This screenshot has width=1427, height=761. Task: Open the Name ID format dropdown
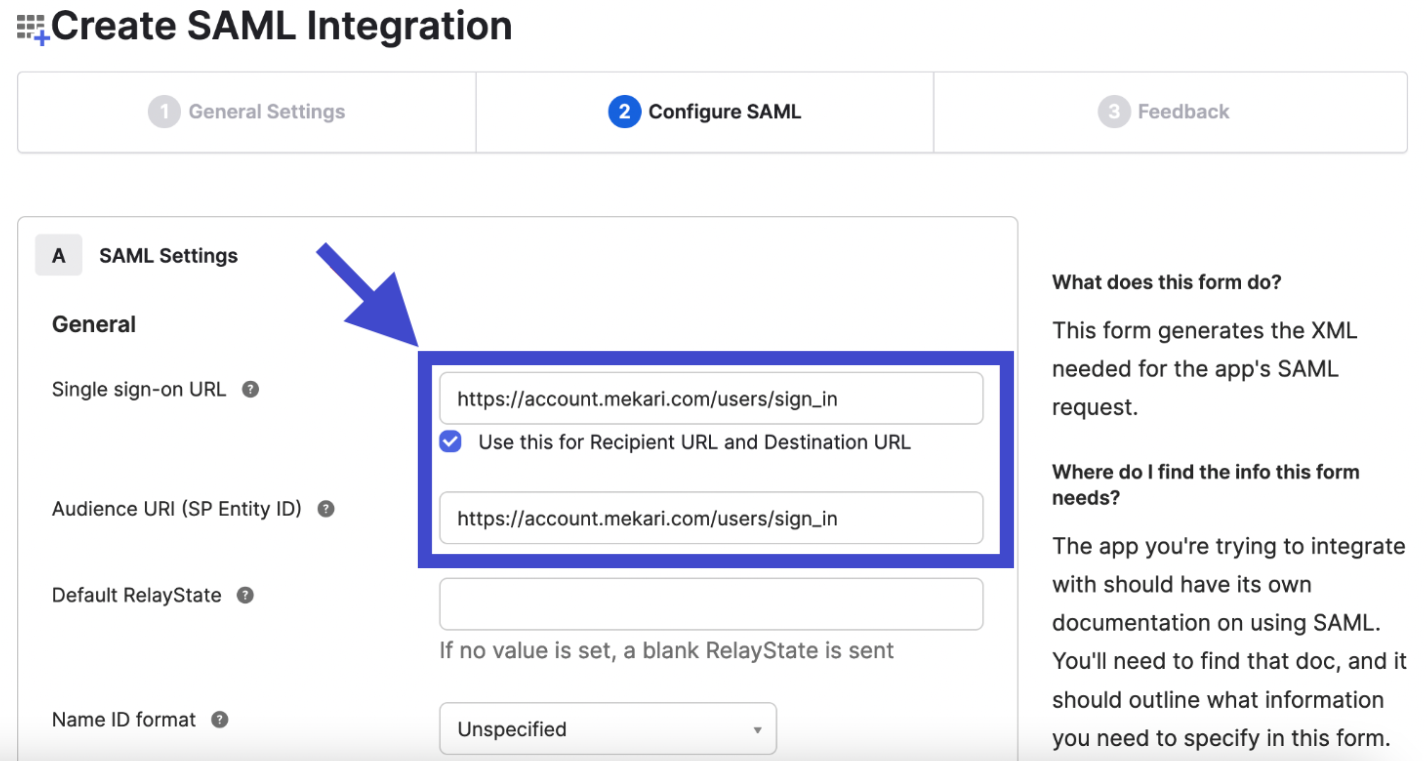pos(607,729)
